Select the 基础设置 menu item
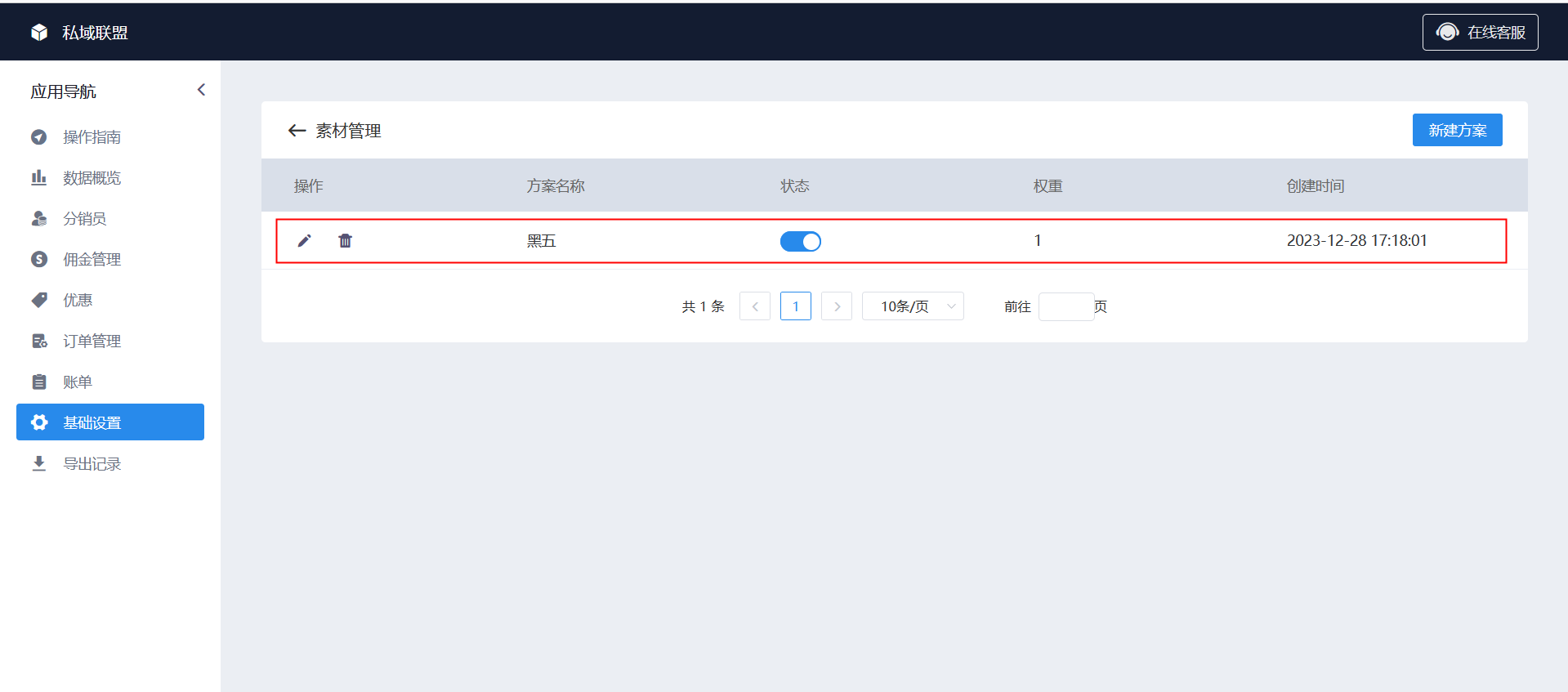1568x692 pixels. pos(110,422)
